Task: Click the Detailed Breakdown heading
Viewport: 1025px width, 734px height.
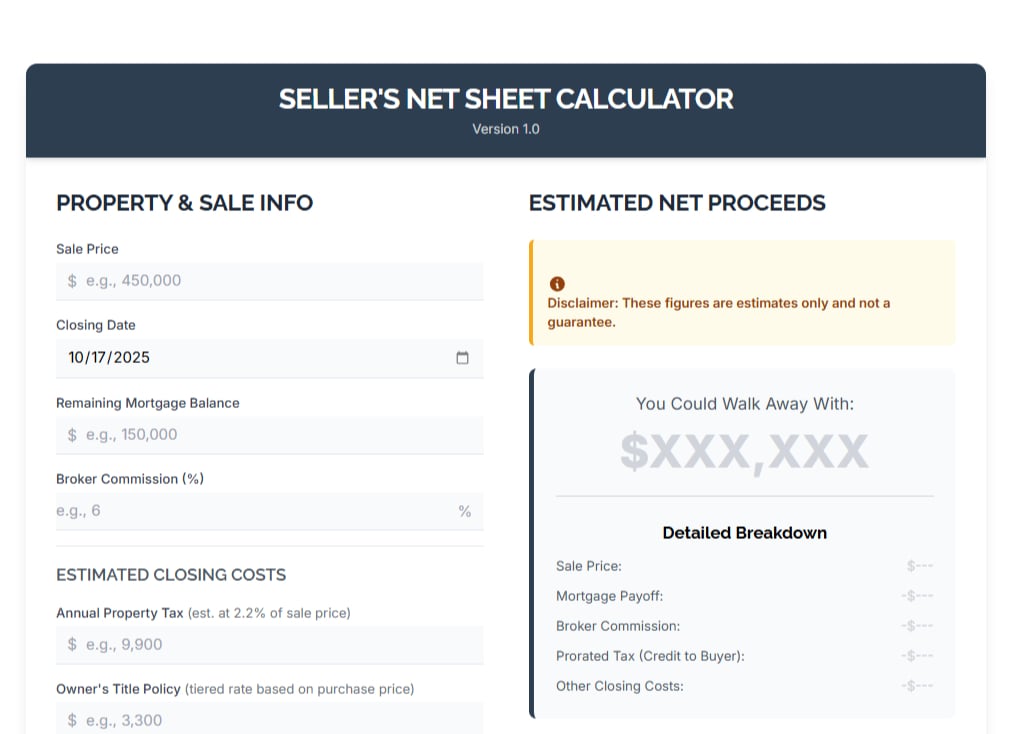Action: 744,533
